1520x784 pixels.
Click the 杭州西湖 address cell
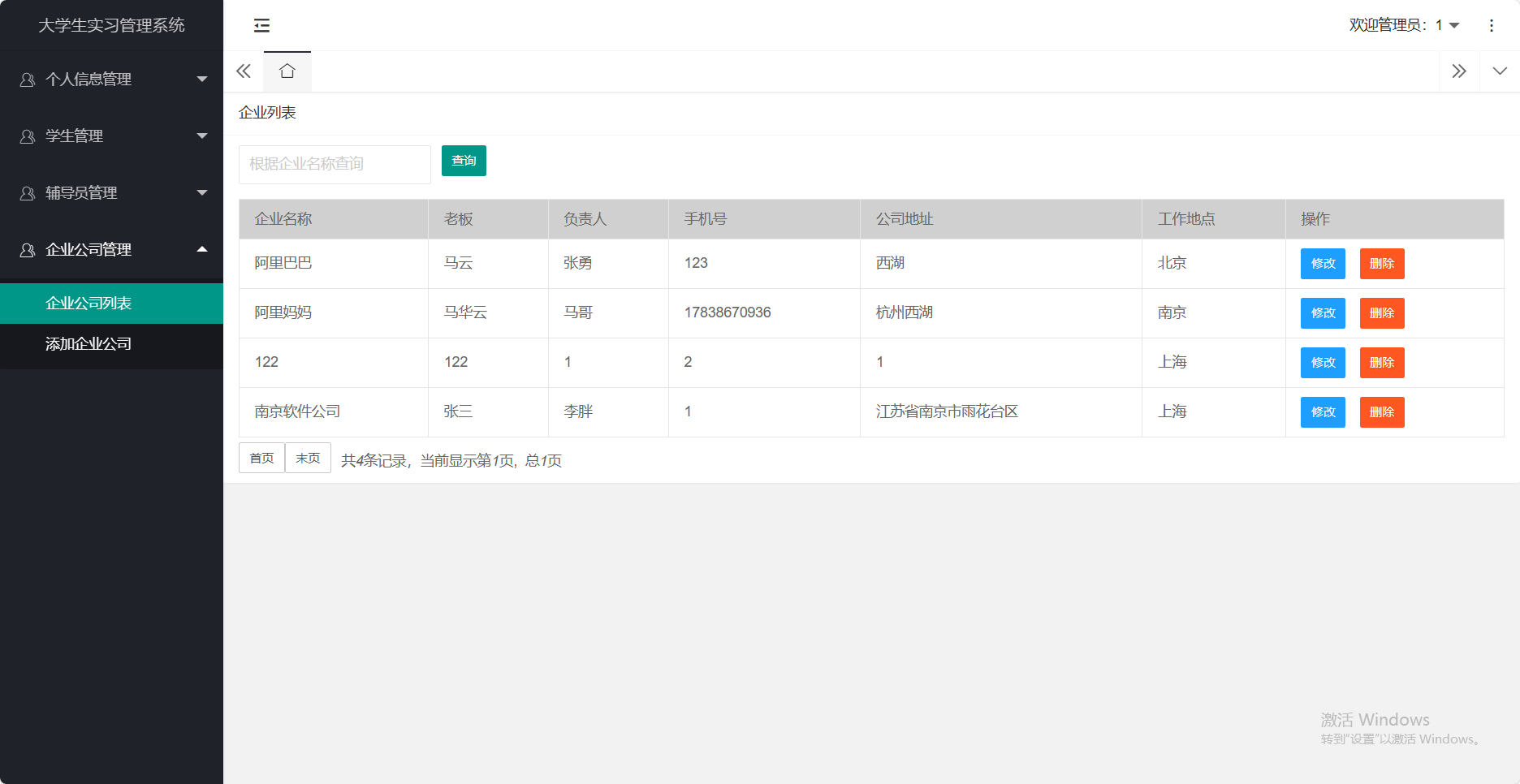click(1001, 313)
